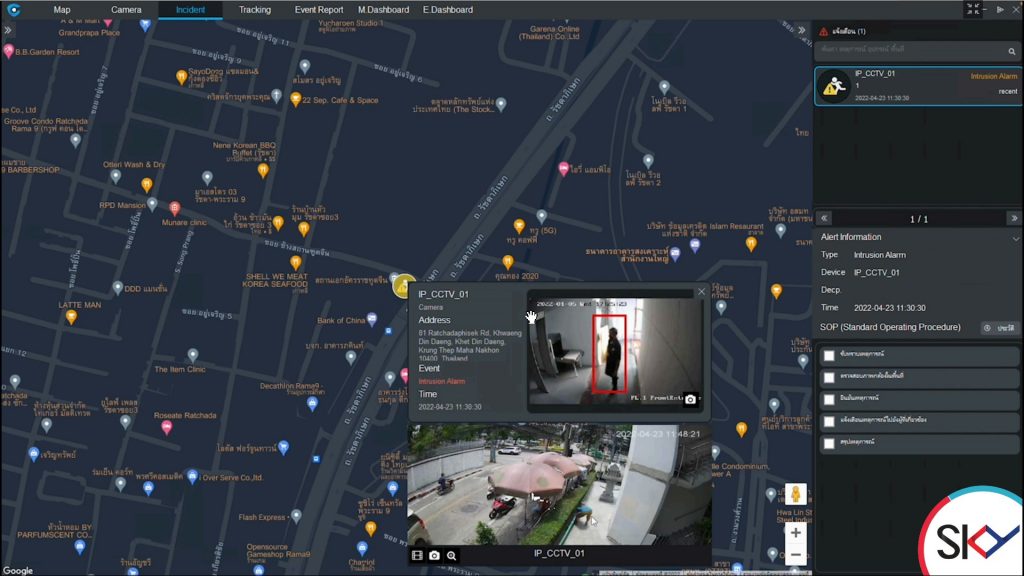Go to next alert page with double arrow

(x=1013, y=218)
